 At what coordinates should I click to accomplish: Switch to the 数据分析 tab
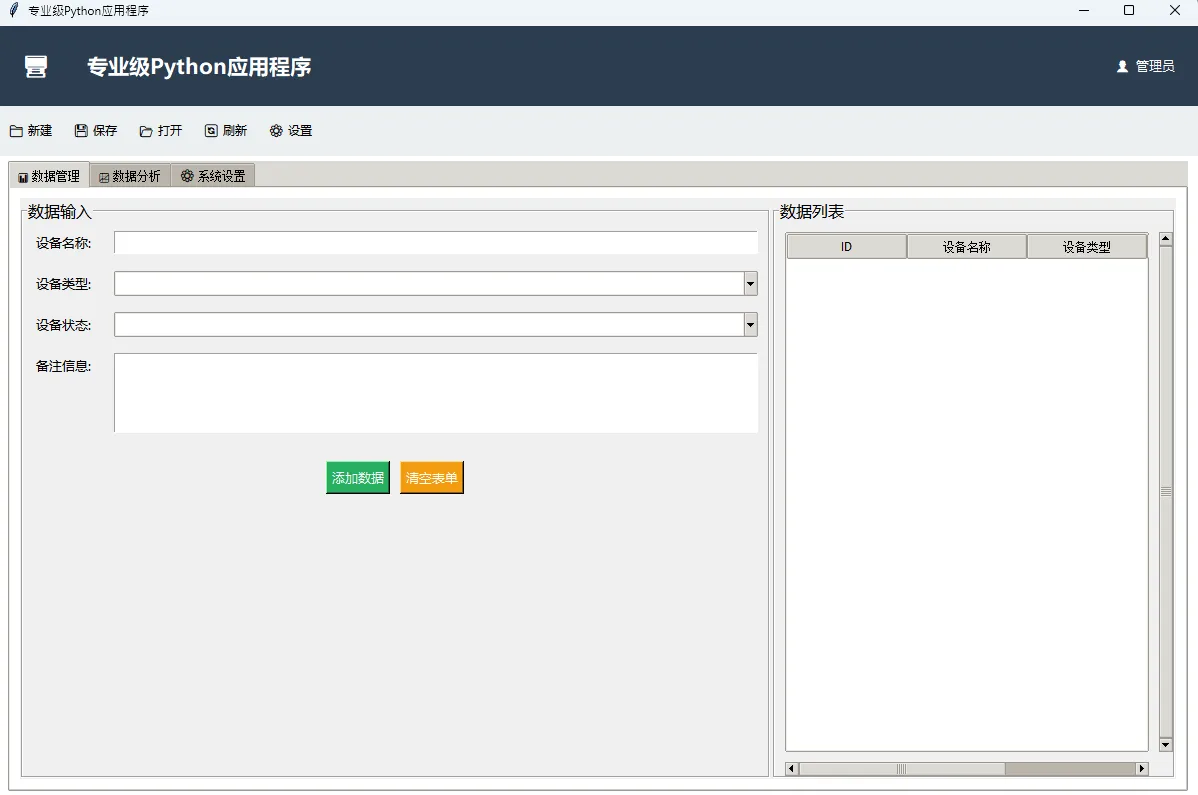130,176
